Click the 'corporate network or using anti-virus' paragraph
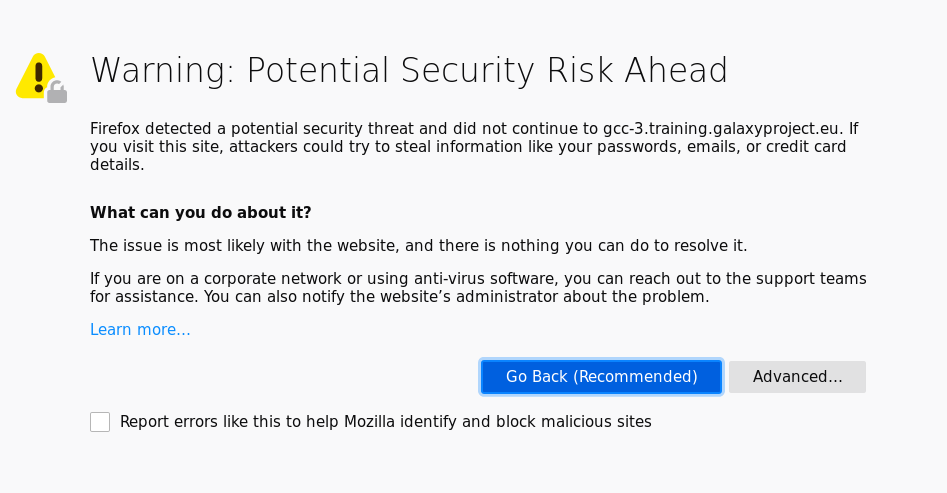The height and width of the screenshot is (493, 947). click(478, 288)
